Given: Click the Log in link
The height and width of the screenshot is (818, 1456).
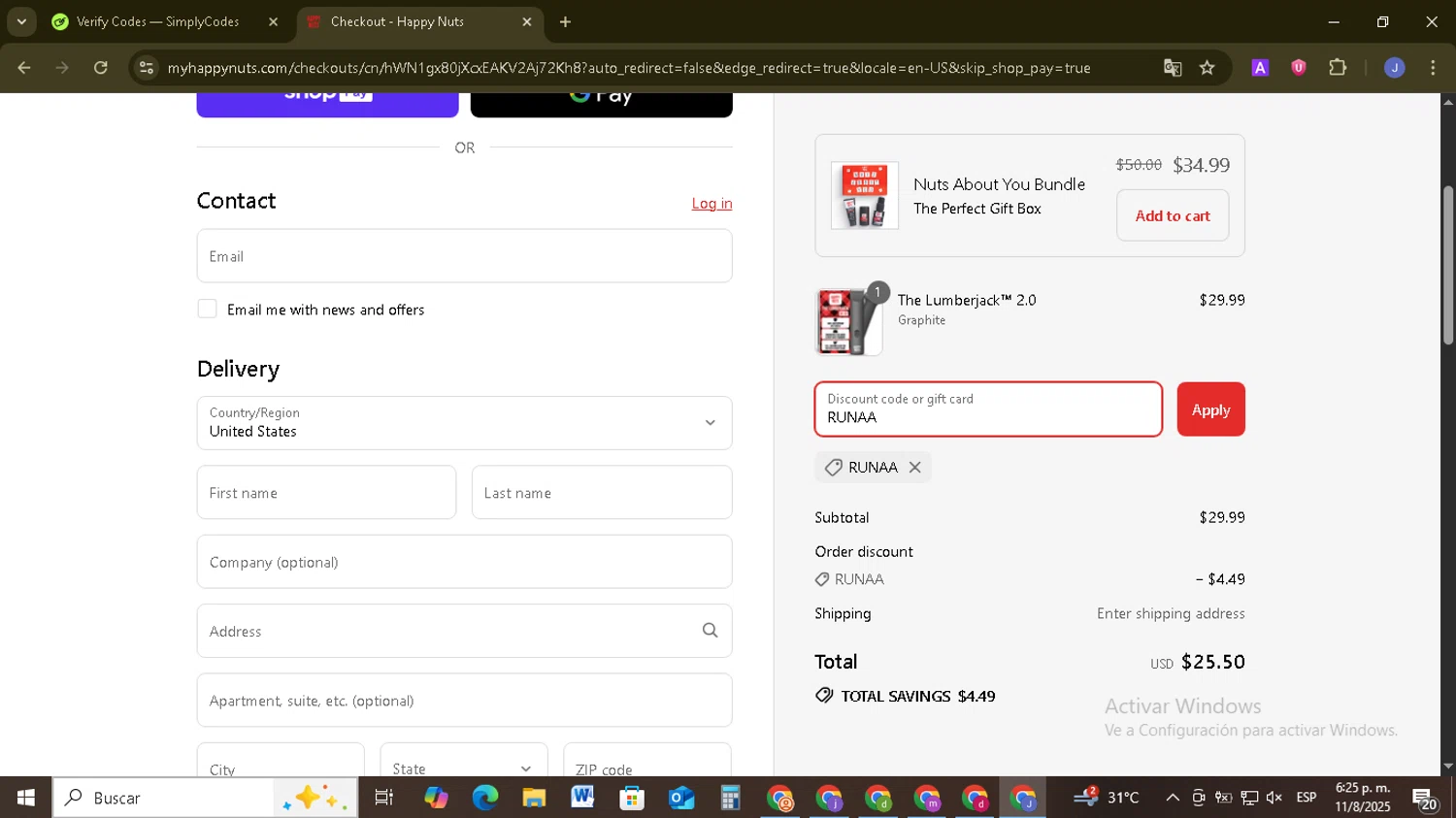Looking at the screenshot, I should pyautogui.click(x=711, y=203).
